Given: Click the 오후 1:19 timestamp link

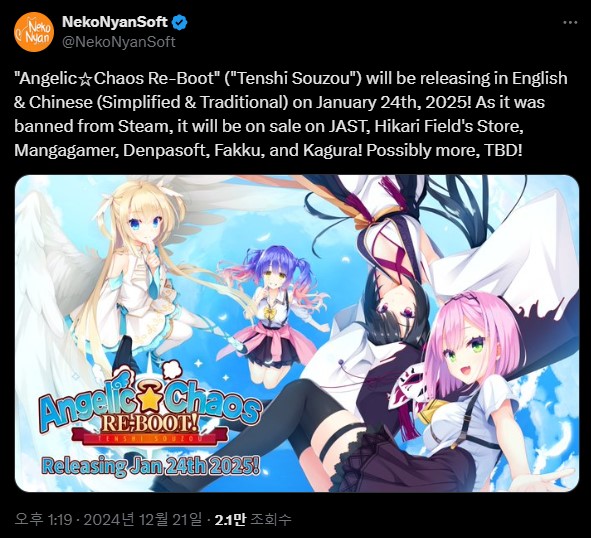Looking at the screenshot, I should click(x=43, y=520).
